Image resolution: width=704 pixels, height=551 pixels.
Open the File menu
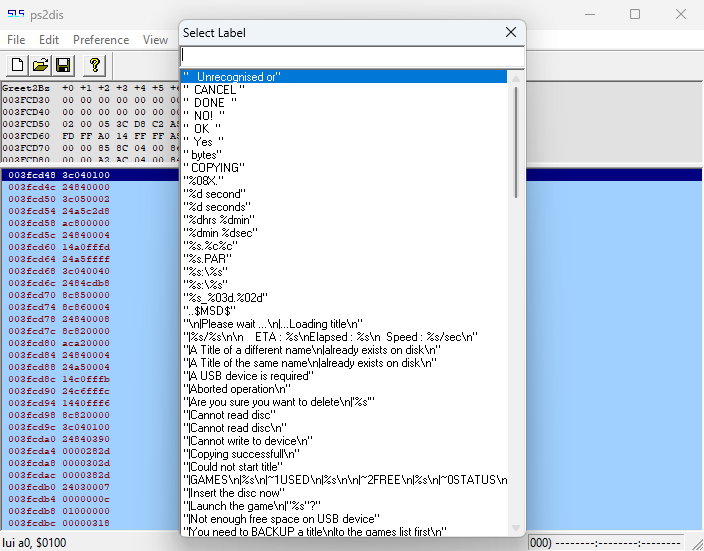tap(16, 40)
